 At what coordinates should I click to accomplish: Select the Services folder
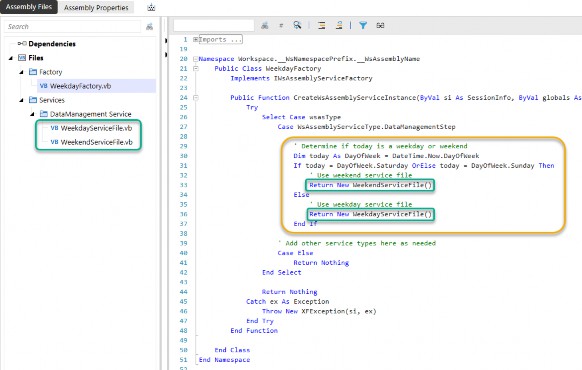pyautogui.click(x=52, y=100)
